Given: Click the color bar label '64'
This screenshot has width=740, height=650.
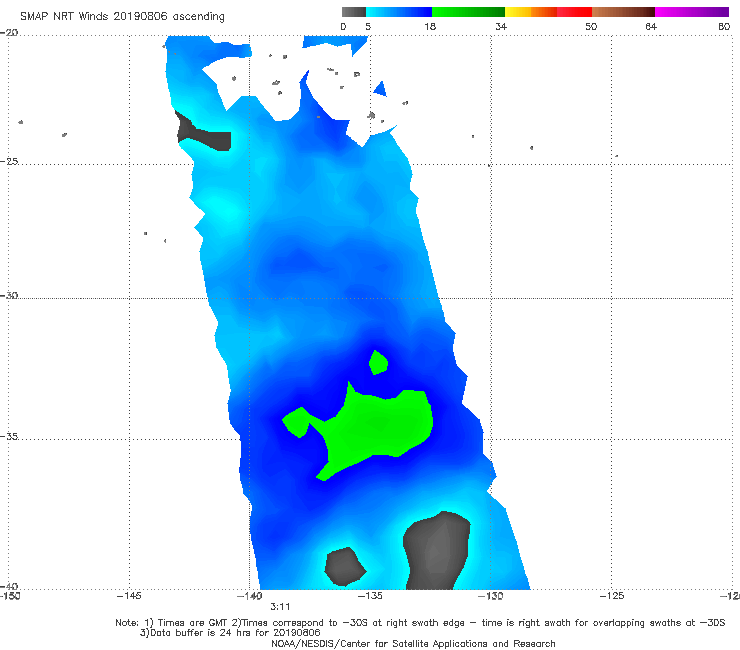Looking at the screenshot, I should tap(651, 27).
